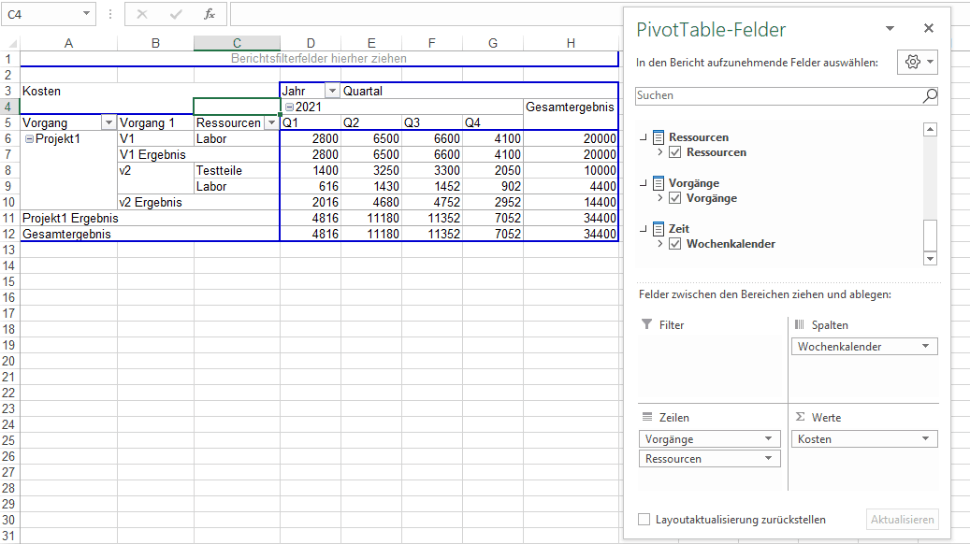This screenshot has height=544, width=970.
Task: Select column D header
Action: (x=311, y=43)
